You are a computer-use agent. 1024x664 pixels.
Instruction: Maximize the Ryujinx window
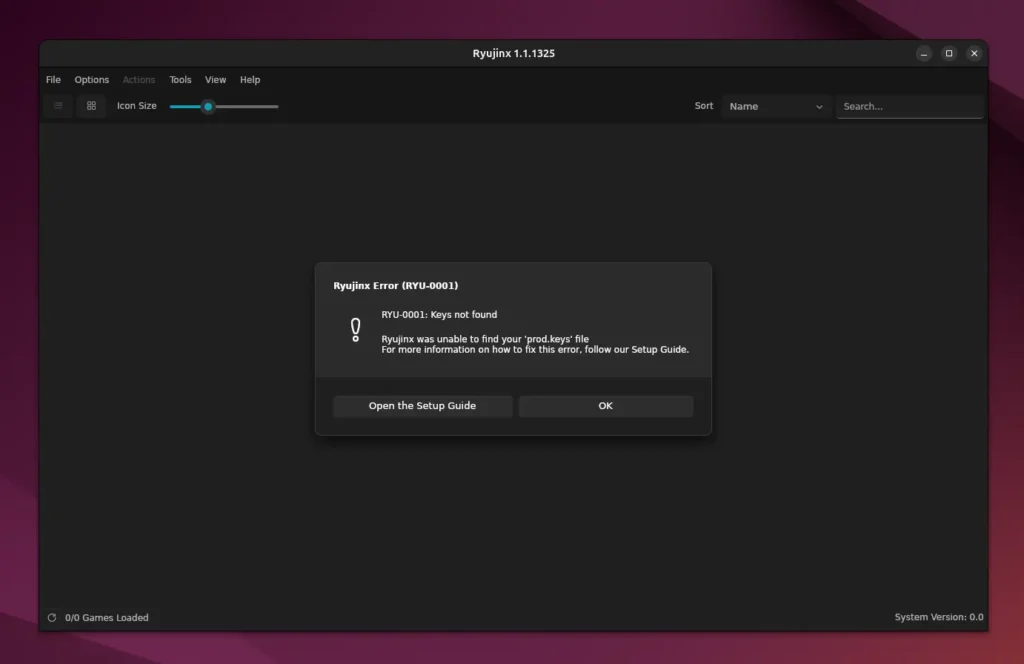[949, 53]
